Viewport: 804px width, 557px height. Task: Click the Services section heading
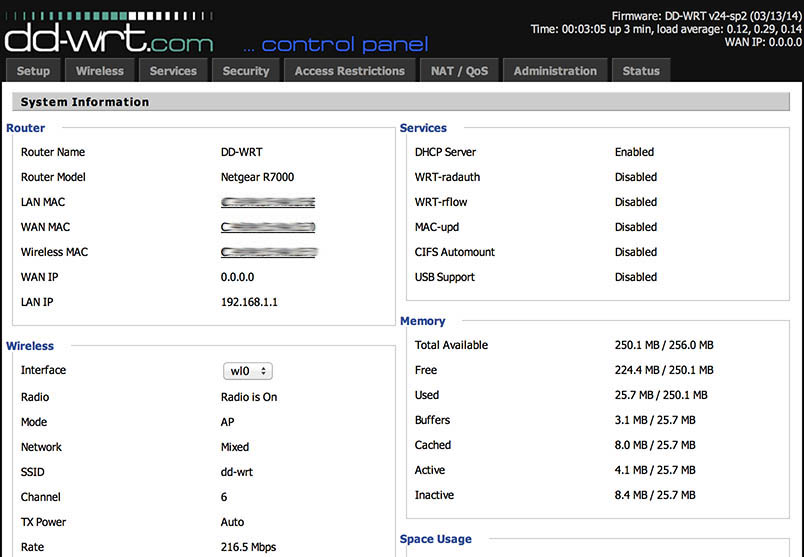[423, 128]
